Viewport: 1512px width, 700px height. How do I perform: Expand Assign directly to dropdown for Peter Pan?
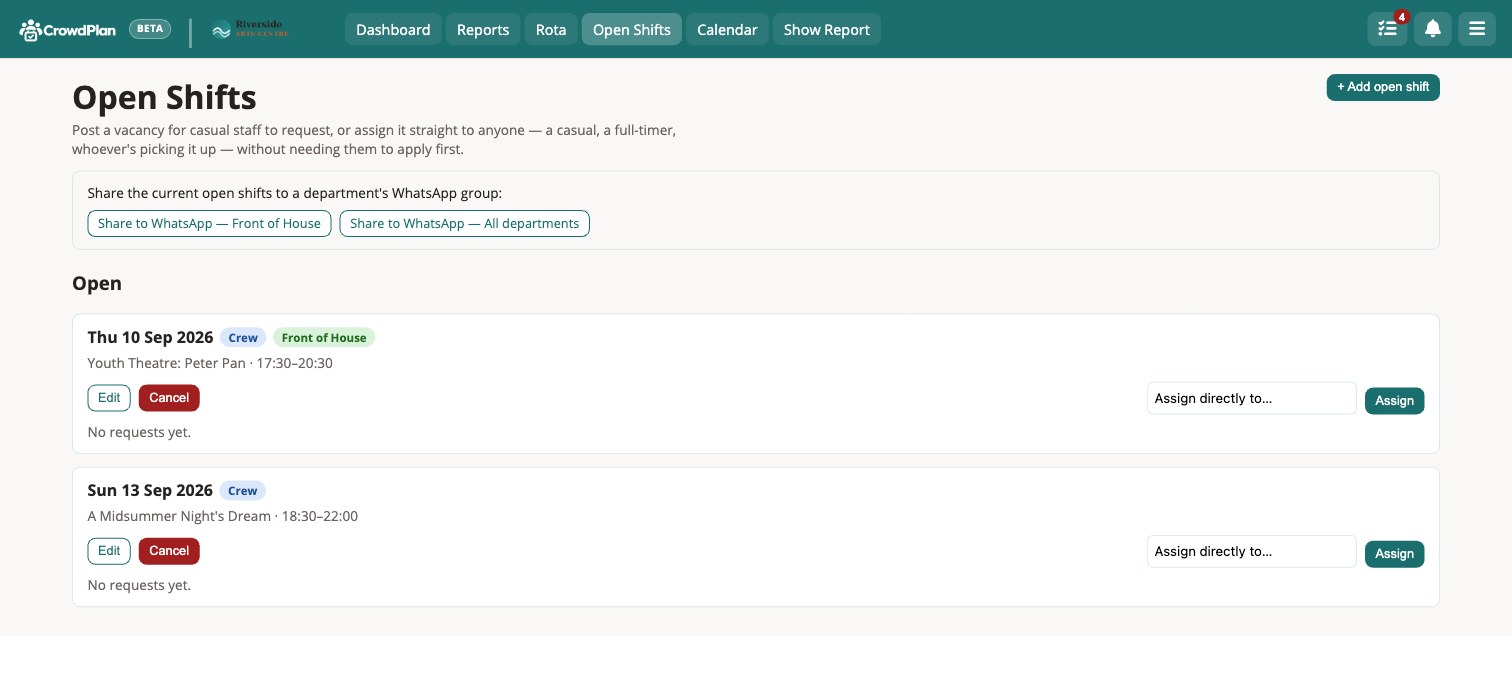pos(1251,398)
